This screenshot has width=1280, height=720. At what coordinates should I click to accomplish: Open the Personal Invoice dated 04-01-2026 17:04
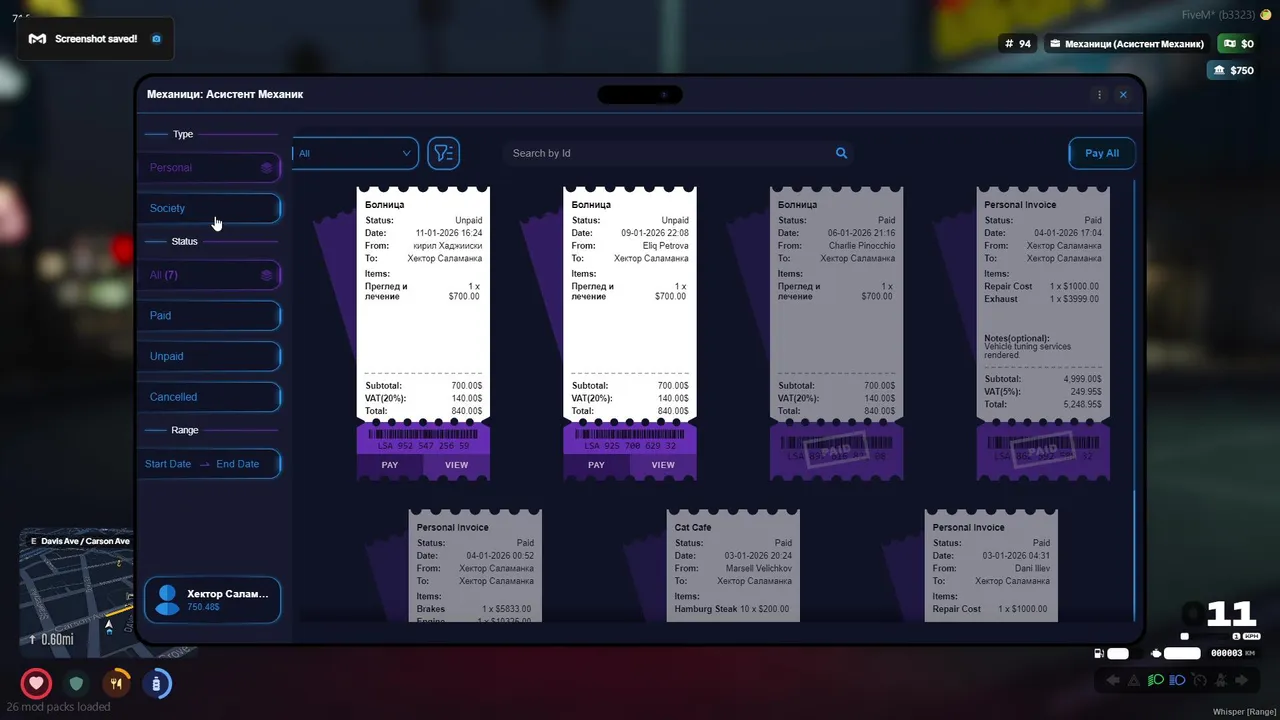coord(1043,333)
